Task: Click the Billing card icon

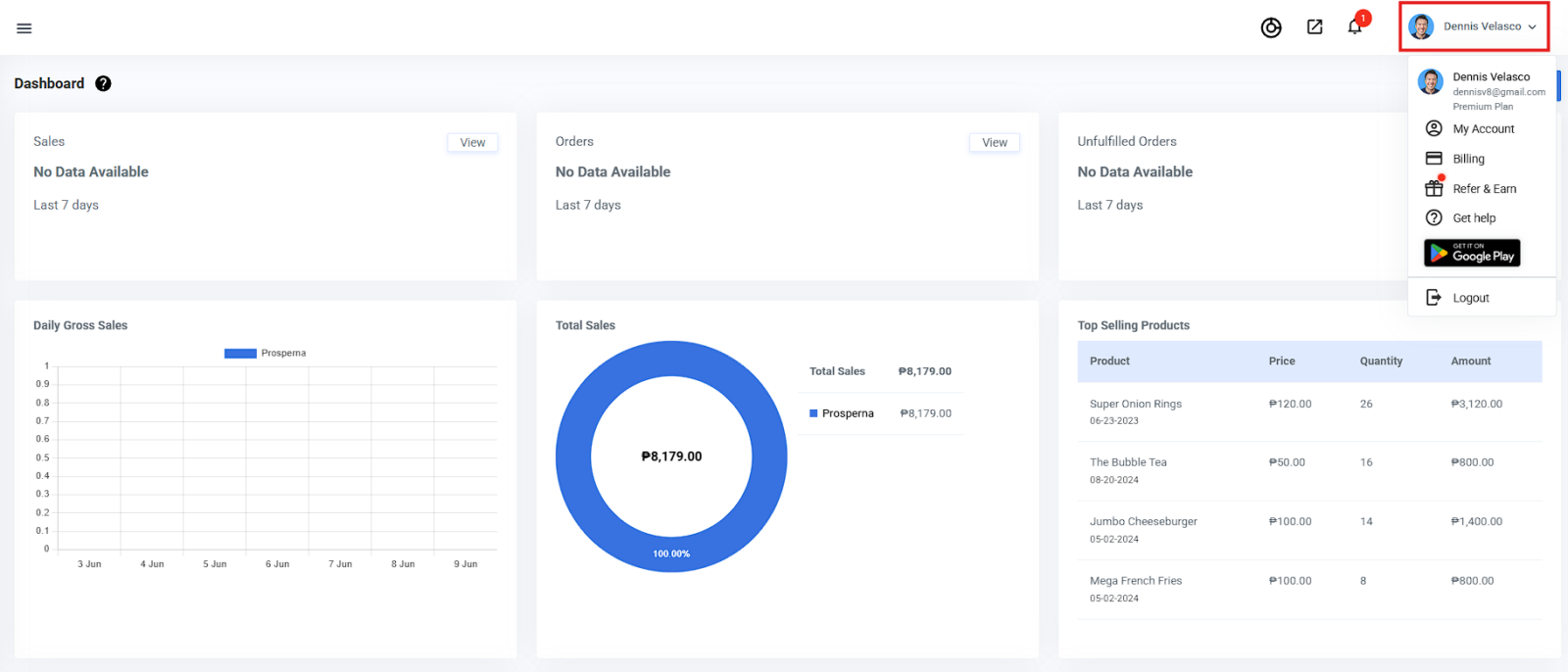Action: (x=1434, y=158)
